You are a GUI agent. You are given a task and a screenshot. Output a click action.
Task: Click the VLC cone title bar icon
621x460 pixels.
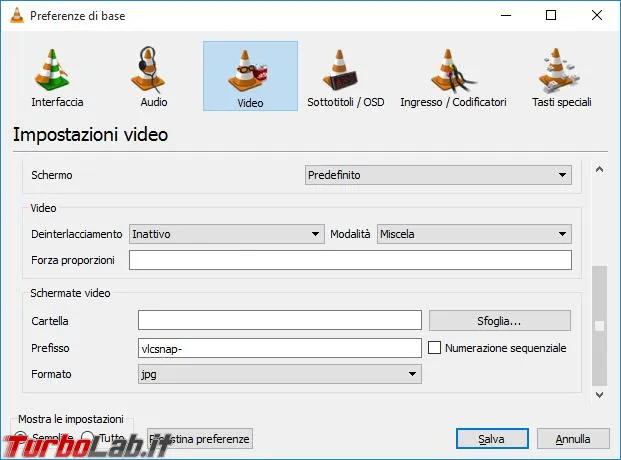pyautogui.click(x=17, y=15)
